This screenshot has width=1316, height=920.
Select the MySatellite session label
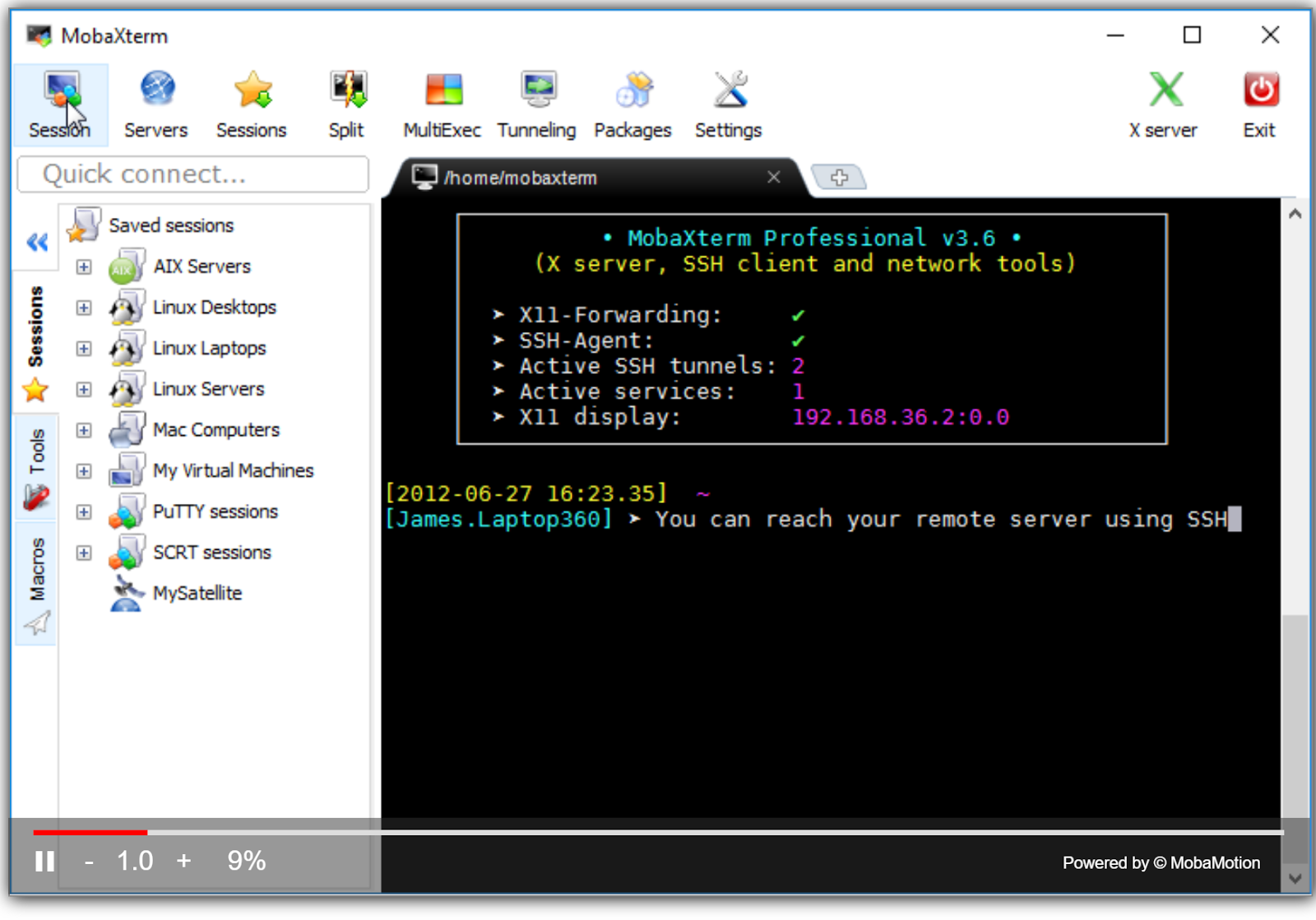pyautogui.click(x=197, y=594)
